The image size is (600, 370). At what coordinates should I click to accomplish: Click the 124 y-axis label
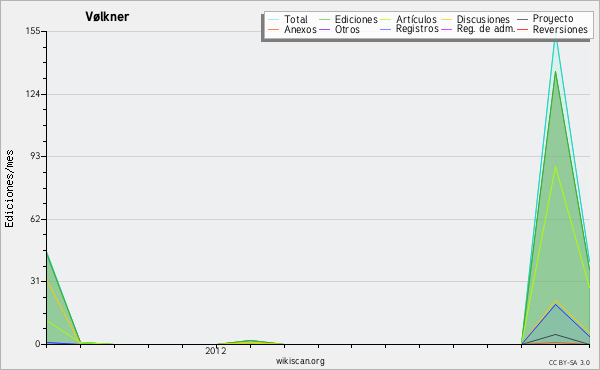33,94
